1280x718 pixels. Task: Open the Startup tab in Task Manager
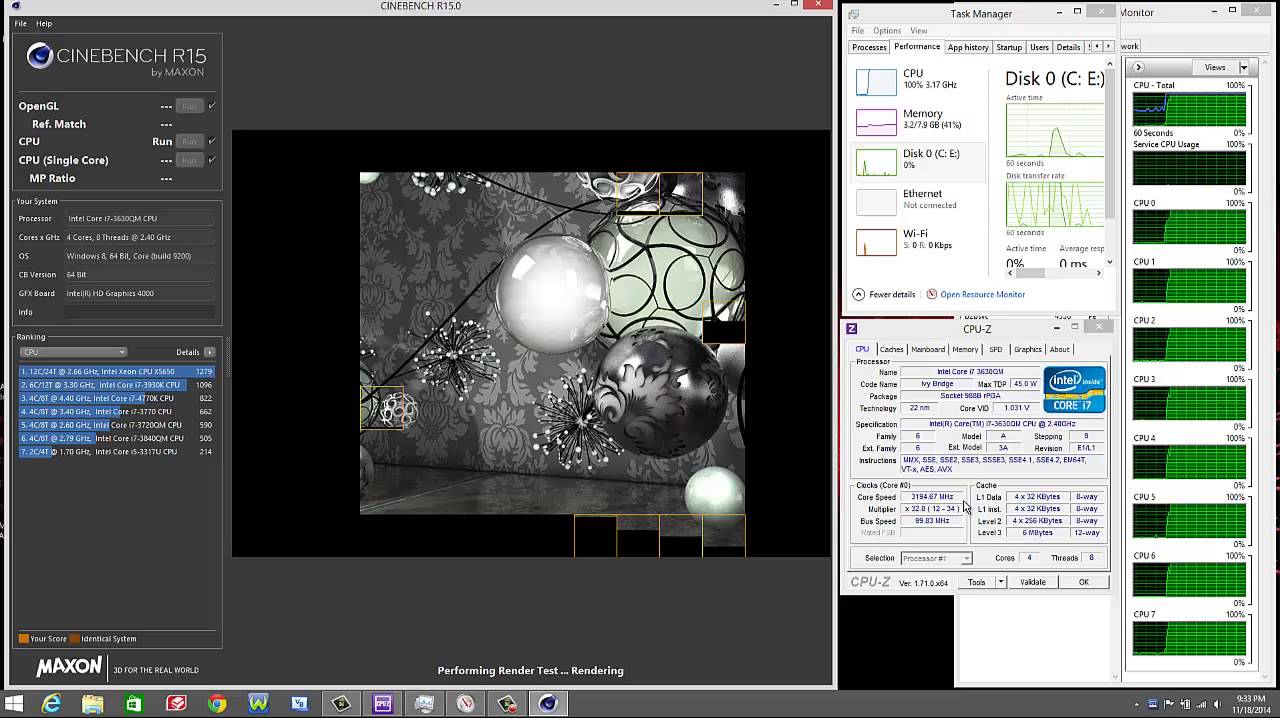(x=1009, y=47)
